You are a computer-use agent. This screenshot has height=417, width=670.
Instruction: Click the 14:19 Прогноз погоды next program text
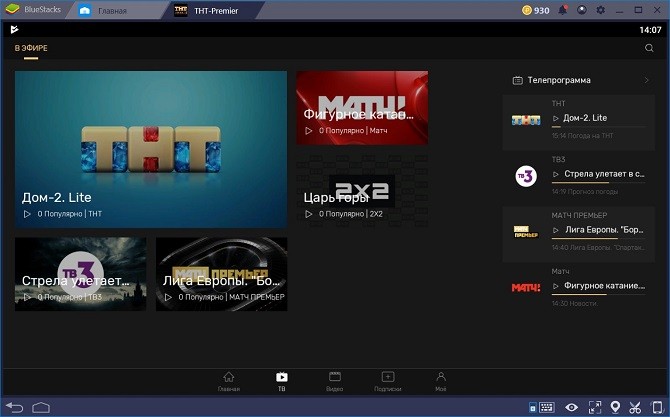[x=585, y=192]
